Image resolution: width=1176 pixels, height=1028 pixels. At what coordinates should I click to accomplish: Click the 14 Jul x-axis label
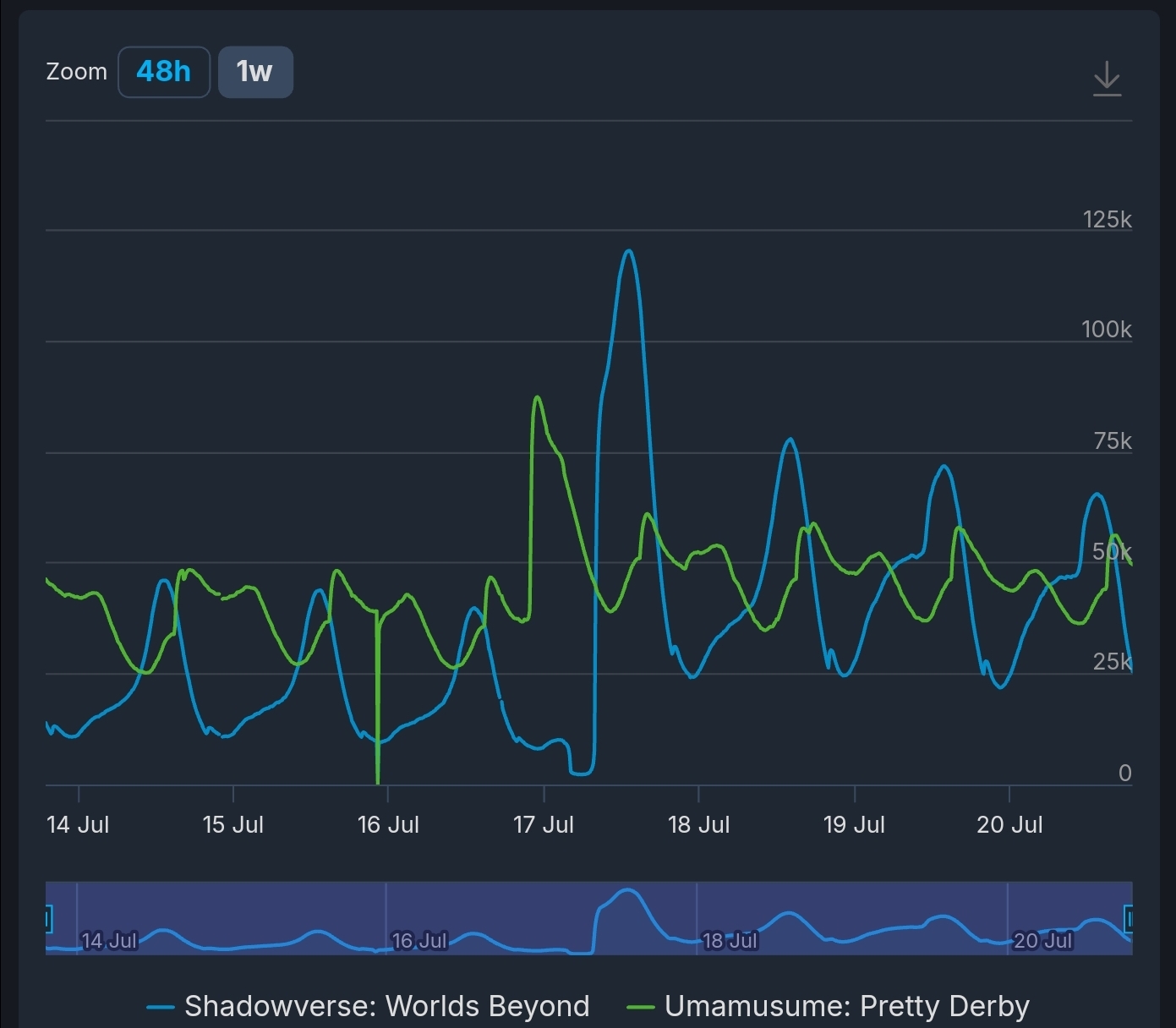point(78,825)
